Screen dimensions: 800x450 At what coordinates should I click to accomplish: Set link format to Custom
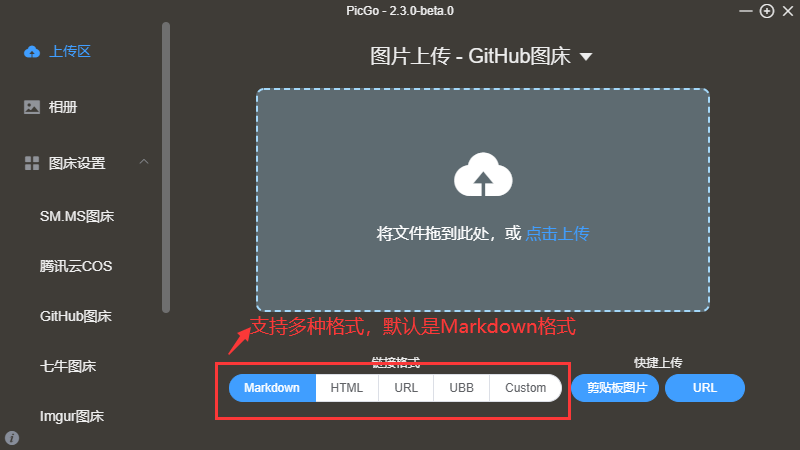526,388
